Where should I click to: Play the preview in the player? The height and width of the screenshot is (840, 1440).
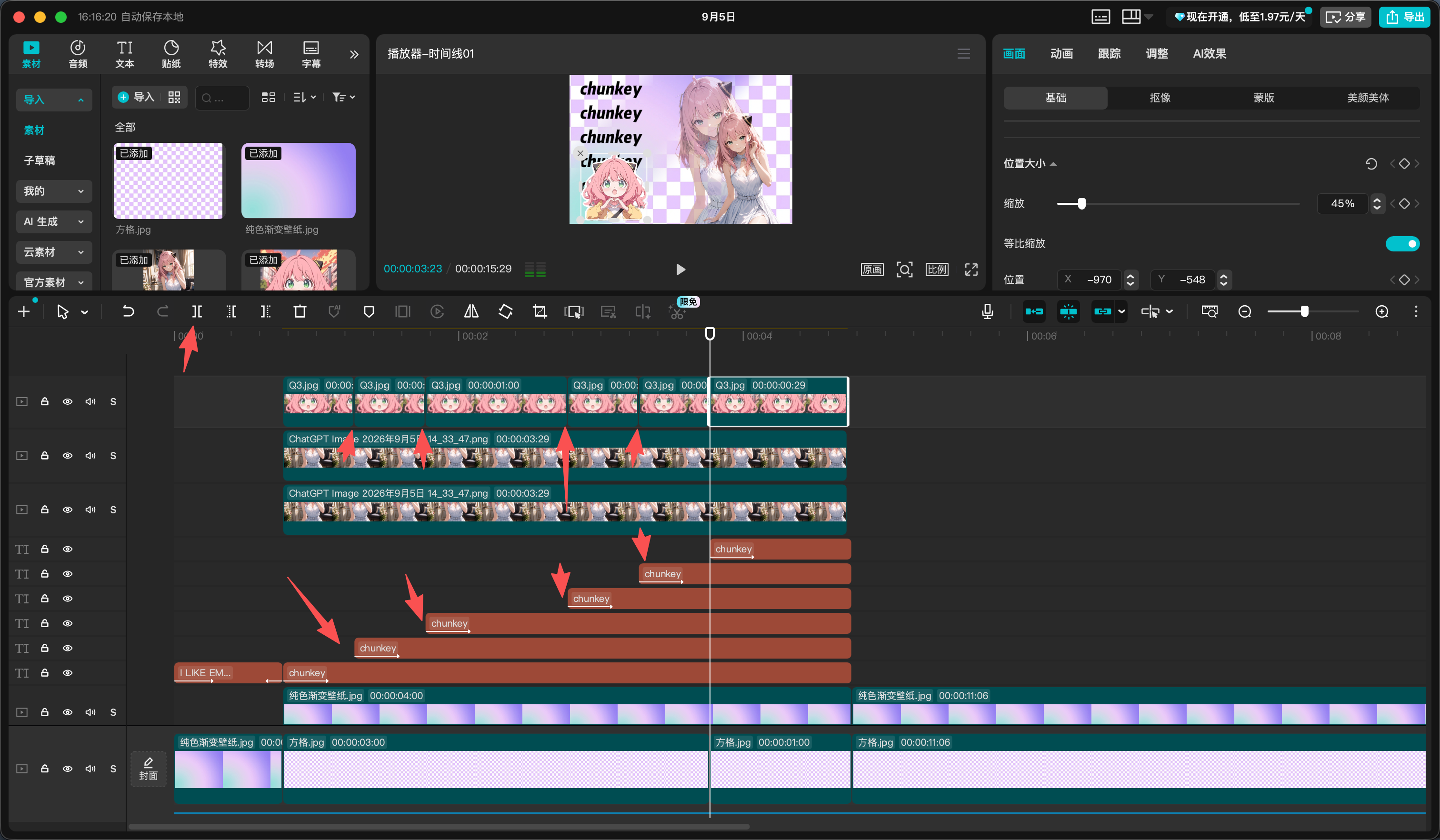coord(680,269)
